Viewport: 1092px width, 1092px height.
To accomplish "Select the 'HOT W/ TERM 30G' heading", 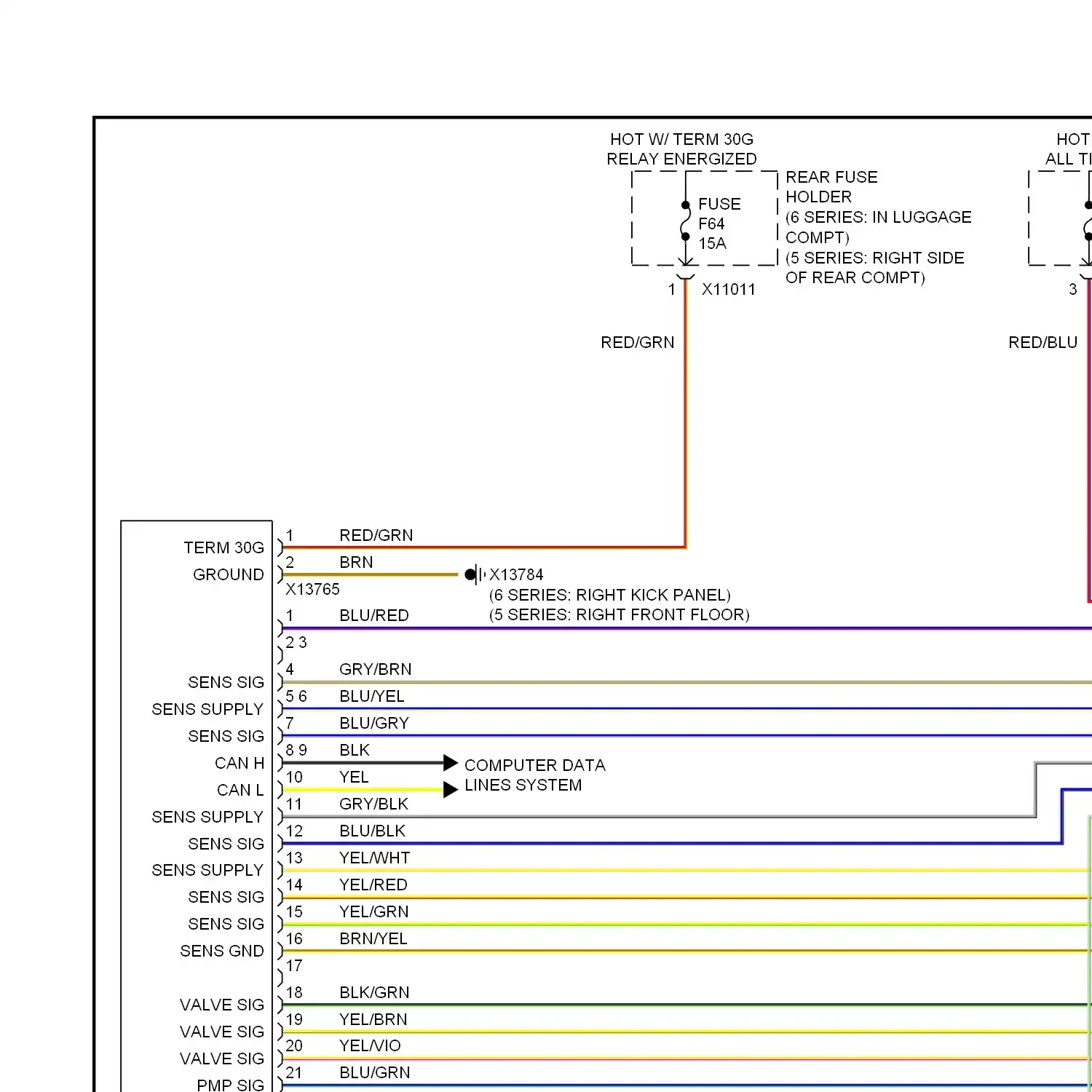I will [x=681, y=139].
